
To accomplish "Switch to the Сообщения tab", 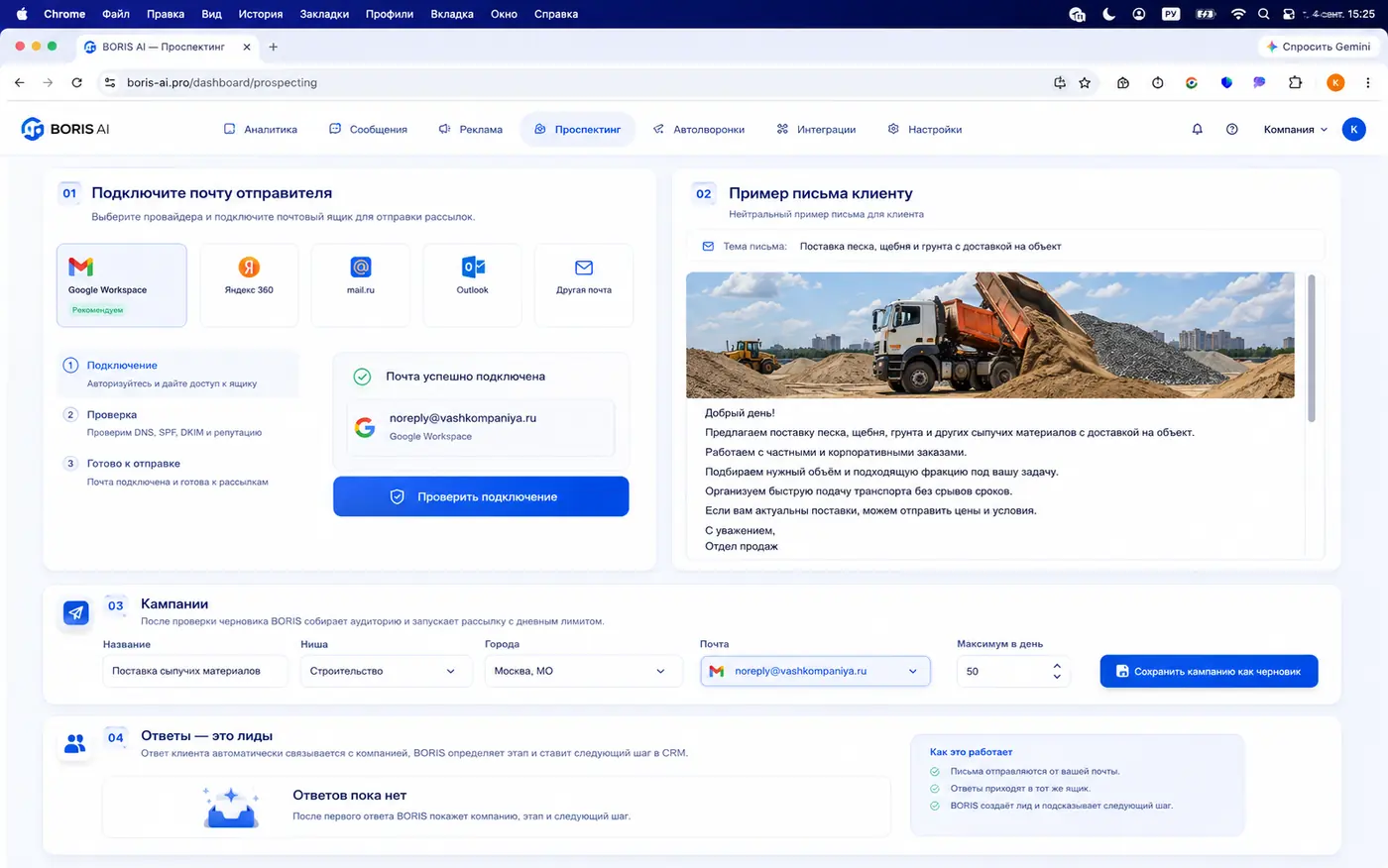I will coord(368,130).
